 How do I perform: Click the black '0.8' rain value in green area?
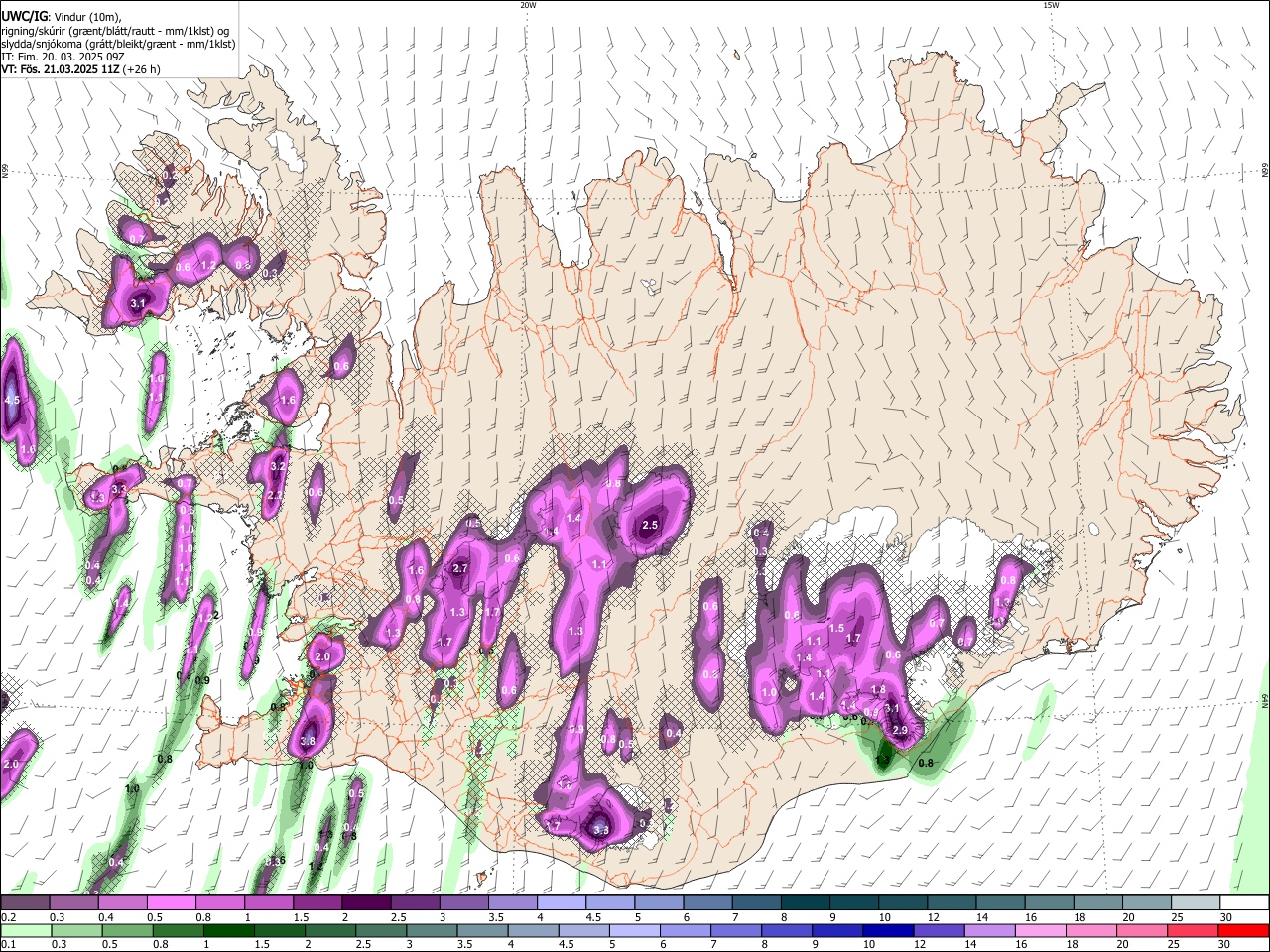pyautogui.click(x=926, y=763)
